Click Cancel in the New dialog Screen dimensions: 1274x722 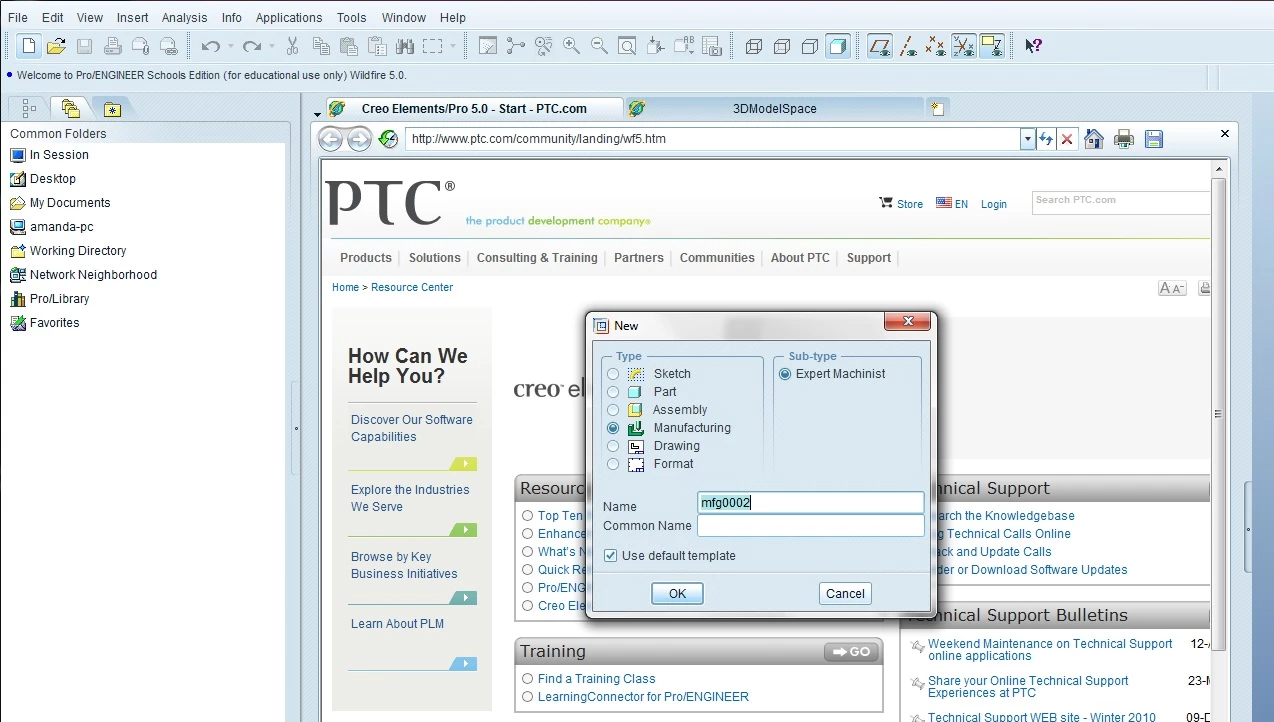[x=845, y=593]
